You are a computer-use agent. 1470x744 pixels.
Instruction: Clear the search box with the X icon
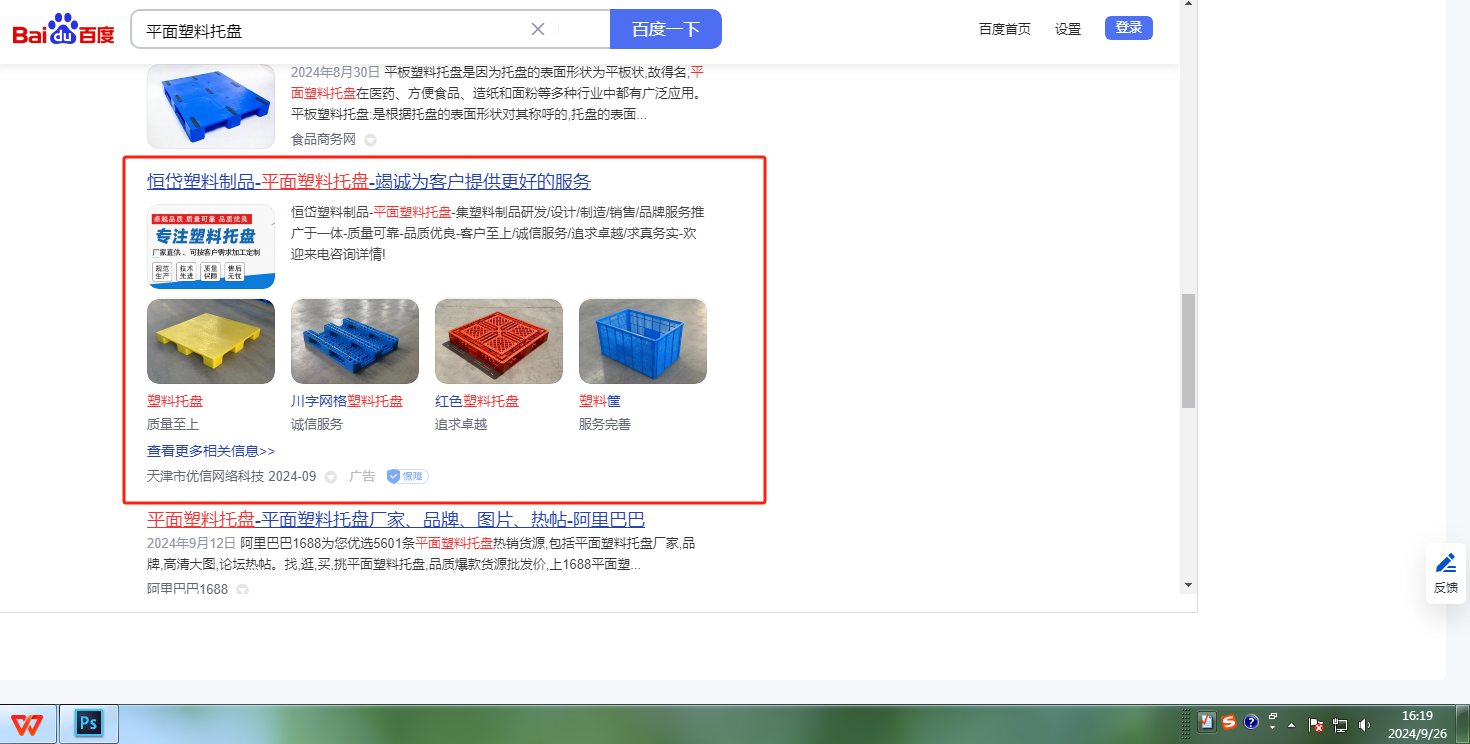click(x=538, y=29)
